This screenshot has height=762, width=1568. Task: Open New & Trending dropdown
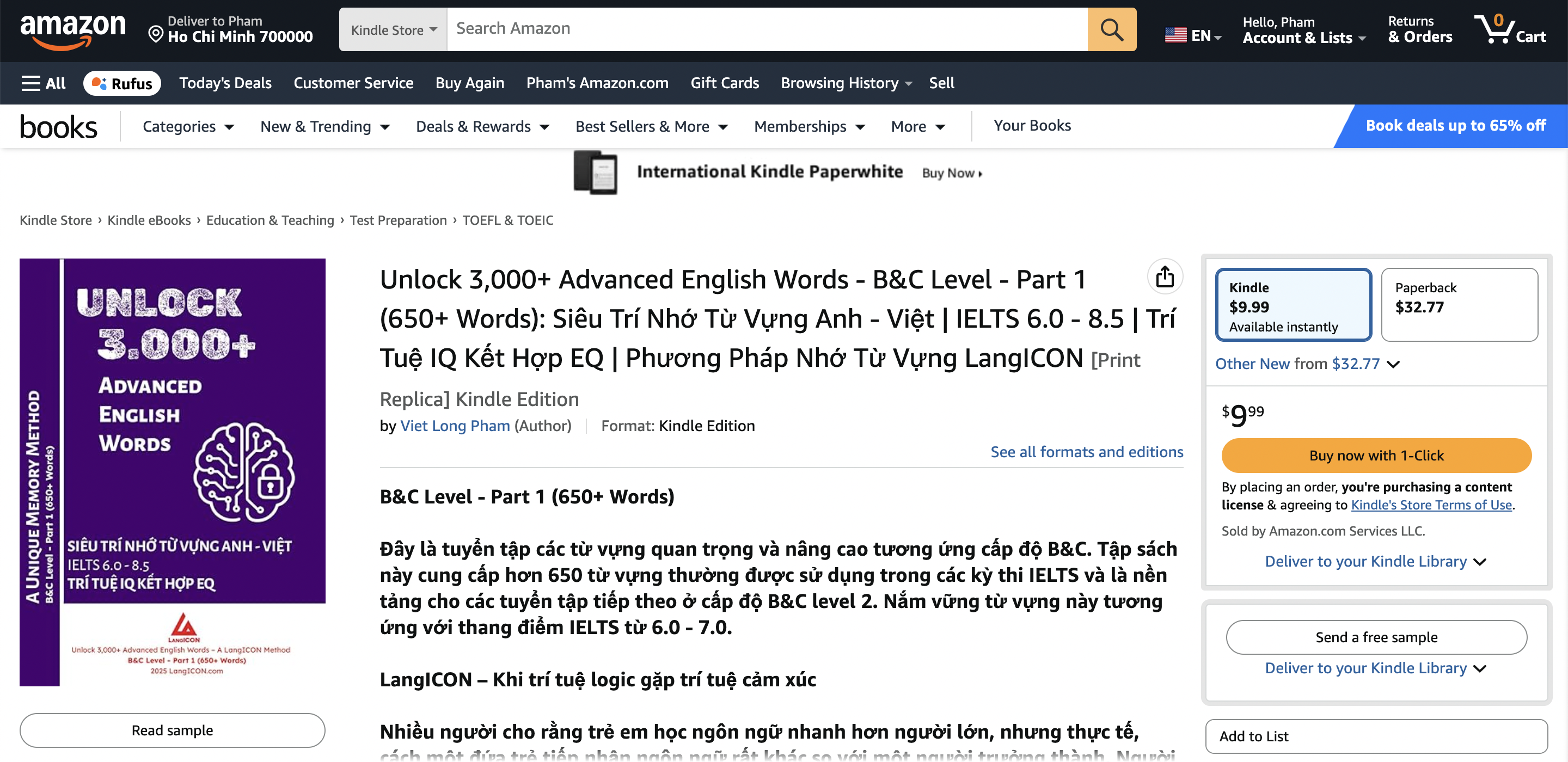[x=325, y=127]
